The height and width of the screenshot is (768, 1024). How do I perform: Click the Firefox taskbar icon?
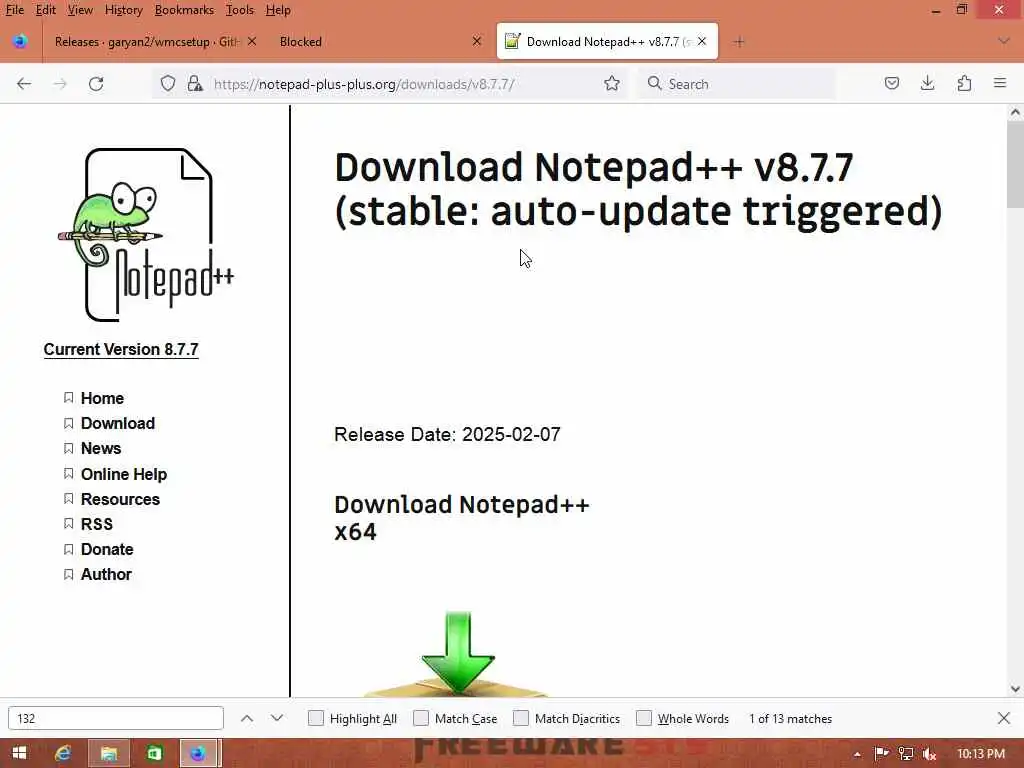(x=199, y=754)
